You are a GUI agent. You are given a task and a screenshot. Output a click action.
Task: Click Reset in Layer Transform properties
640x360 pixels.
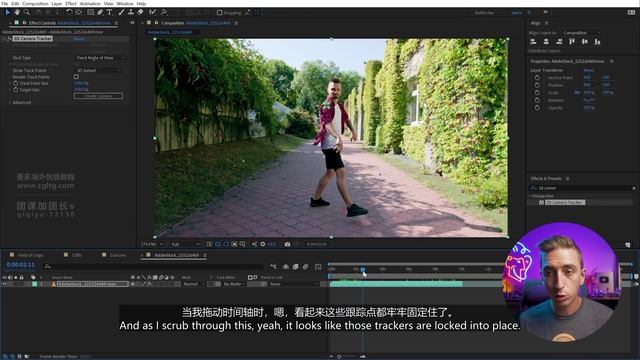pos(589,70)
